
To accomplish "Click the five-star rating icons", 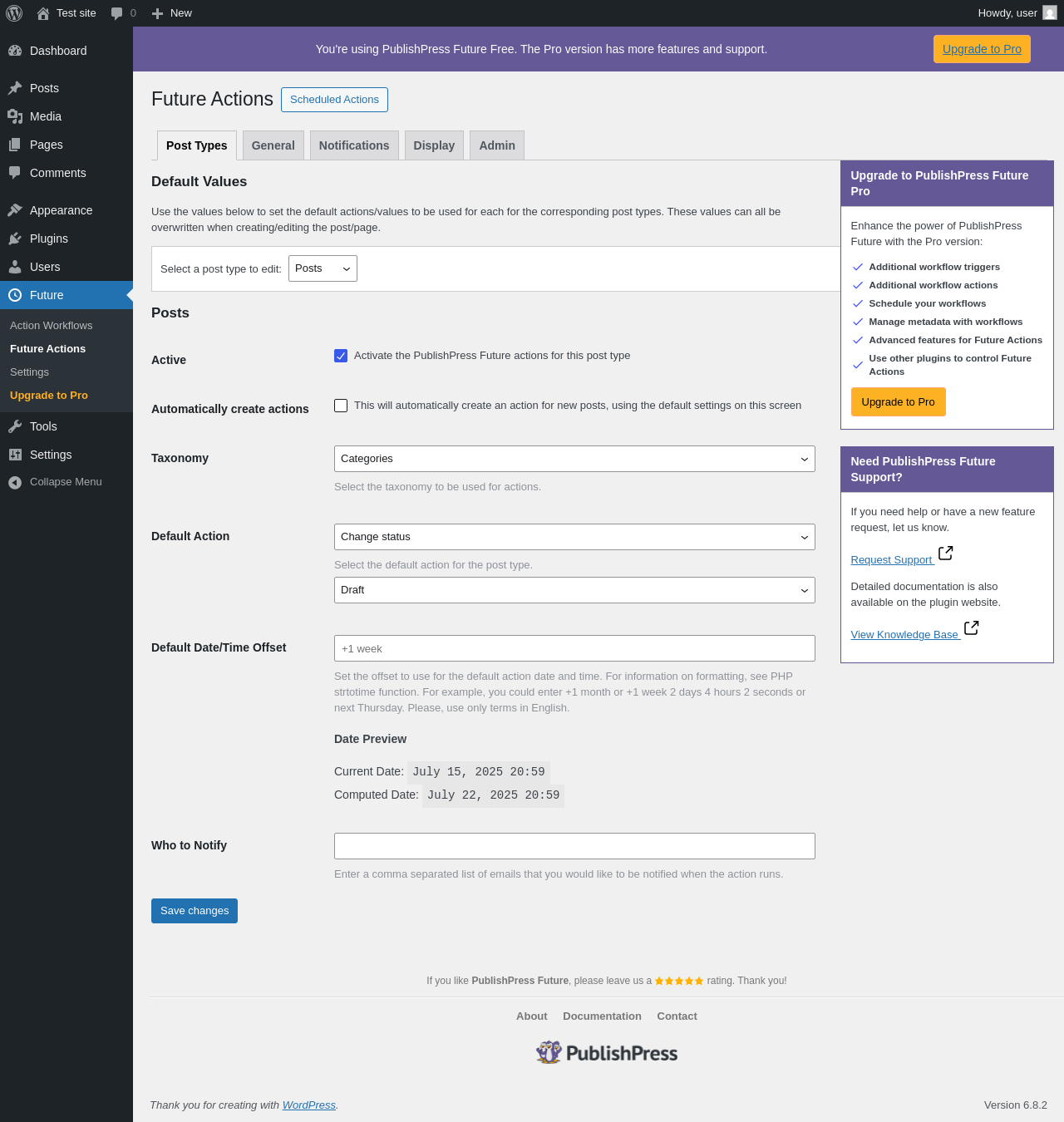I will (679, 981).
